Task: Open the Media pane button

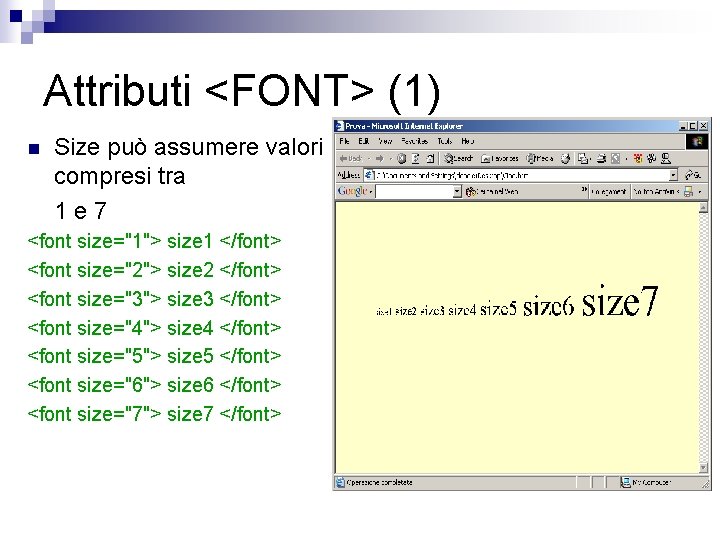Action: pyautogui.click(x=540, y=158)
